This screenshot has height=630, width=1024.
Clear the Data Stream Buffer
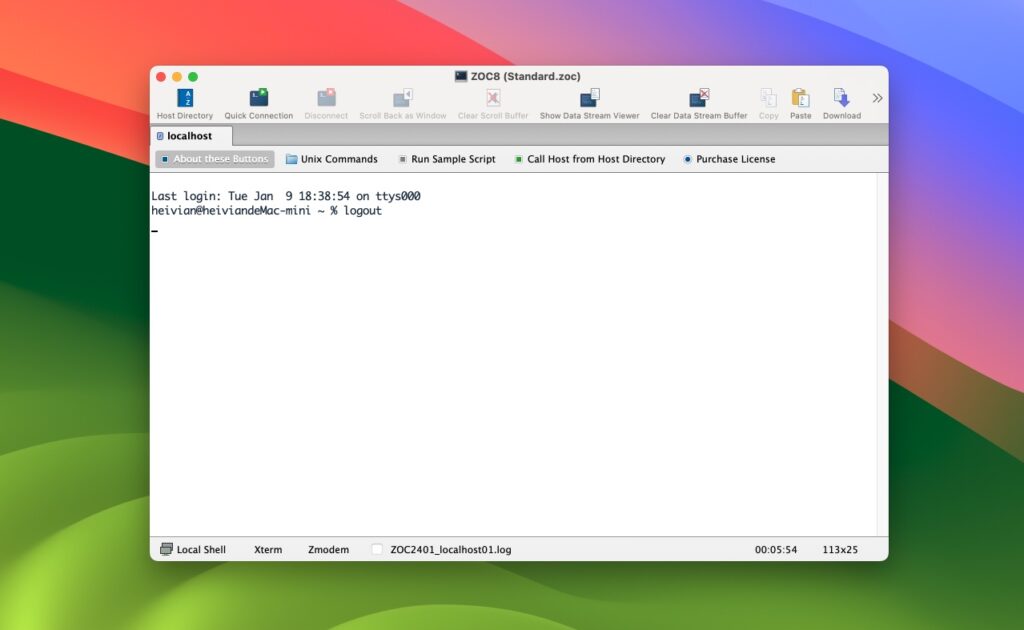[x=698, y=101]
